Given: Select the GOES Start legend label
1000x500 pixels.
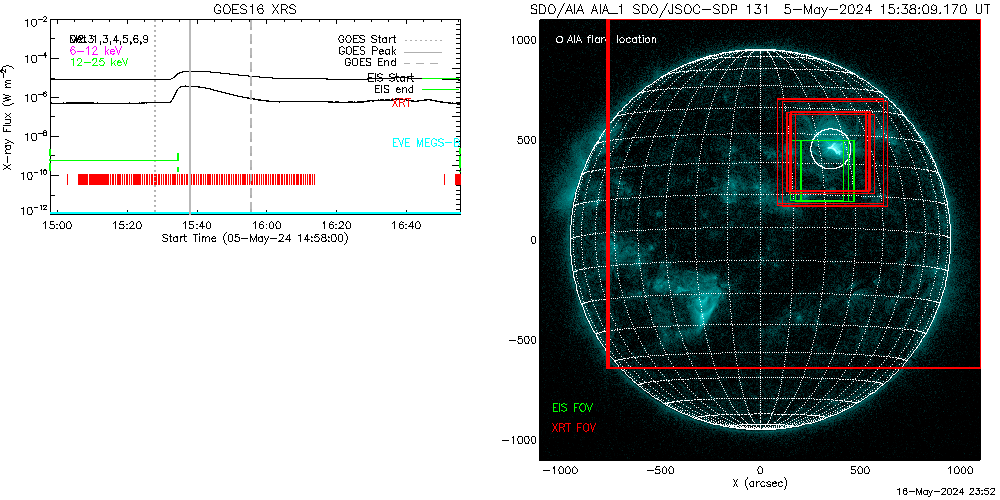Looking at the screenshot, I should (x=367, y=39).
